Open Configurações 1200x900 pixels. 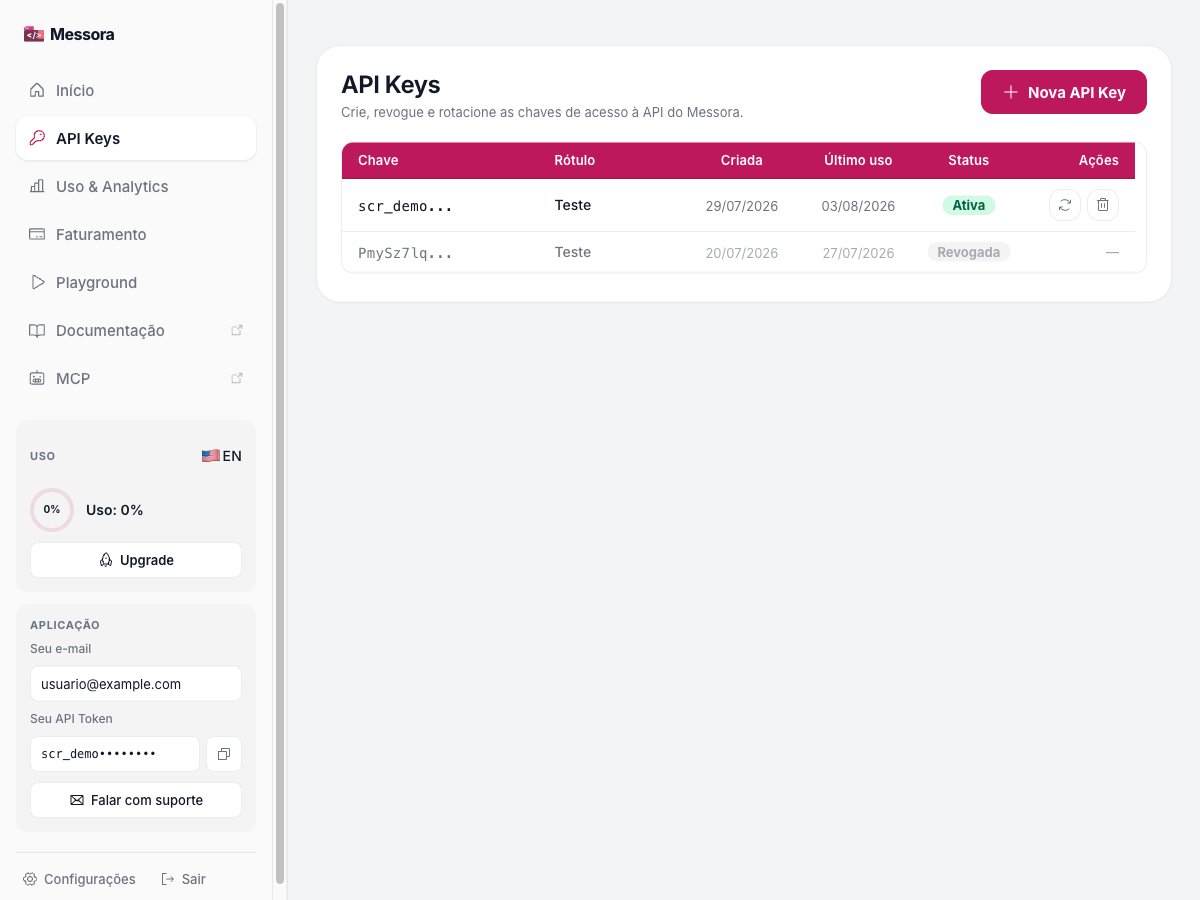(79, 879)
